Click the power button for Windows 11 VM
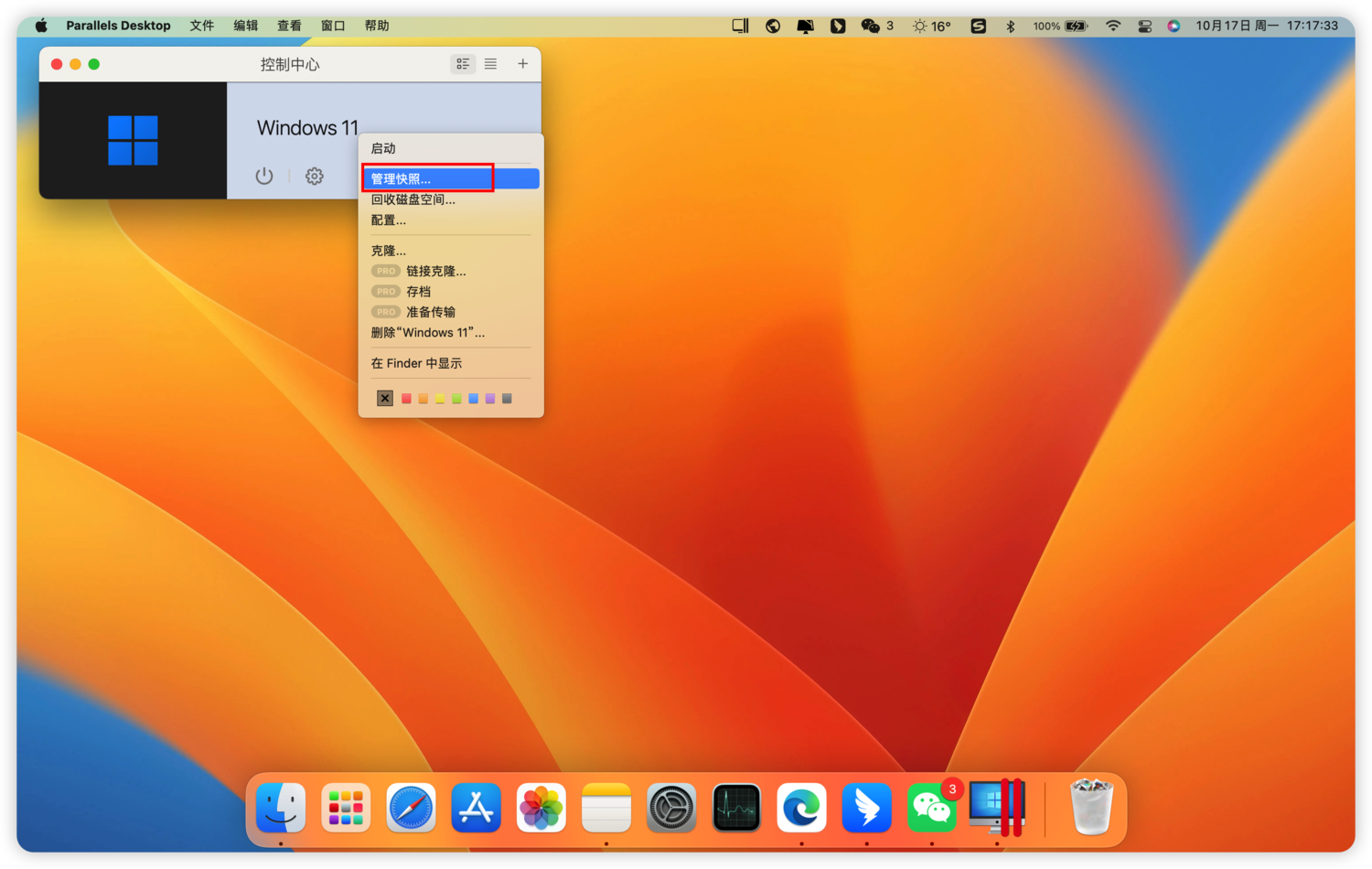 [264, 176]
